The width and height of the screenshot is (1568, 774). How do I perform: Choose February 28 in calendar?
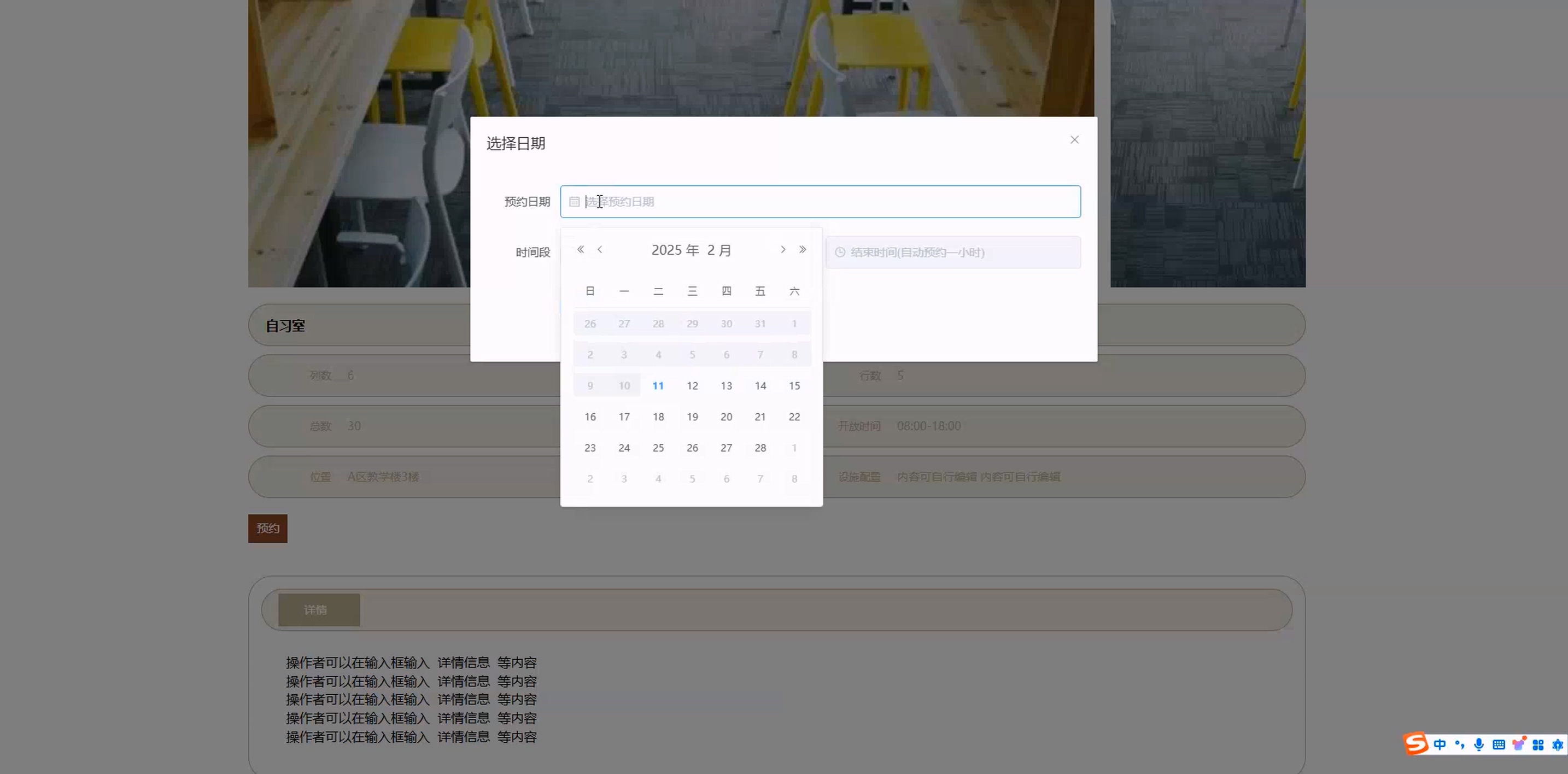point(760,448)
